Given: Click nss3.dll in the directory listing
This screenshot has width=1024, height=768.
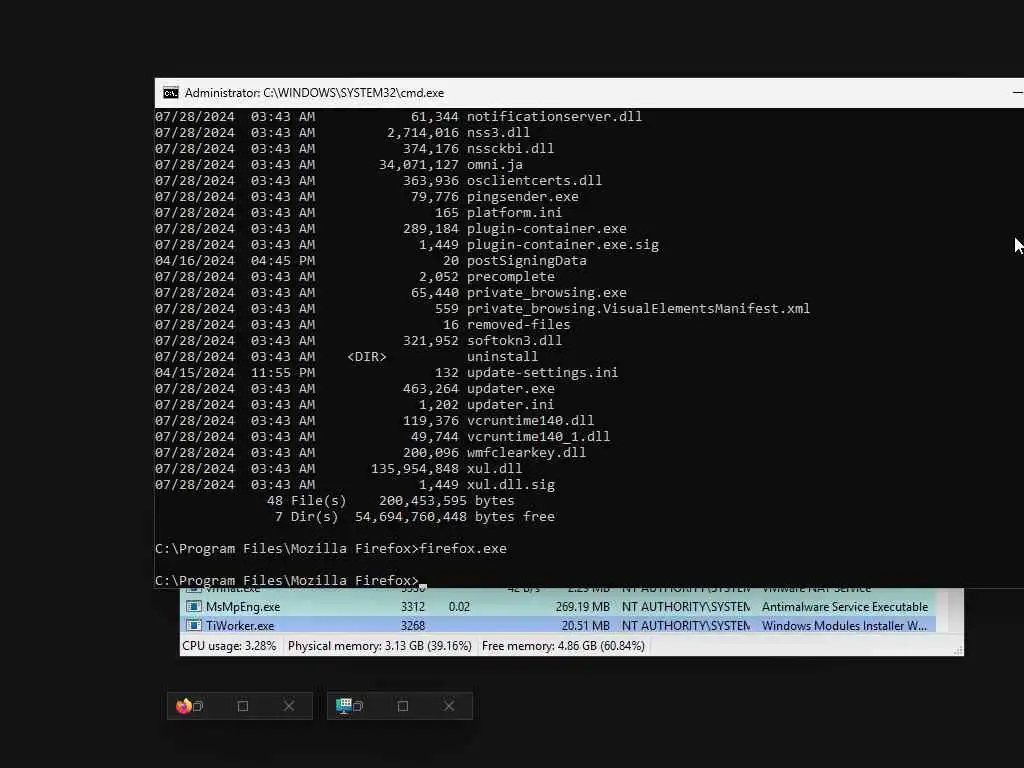Looking at the screenshot, I should click(x=498, y=133).
